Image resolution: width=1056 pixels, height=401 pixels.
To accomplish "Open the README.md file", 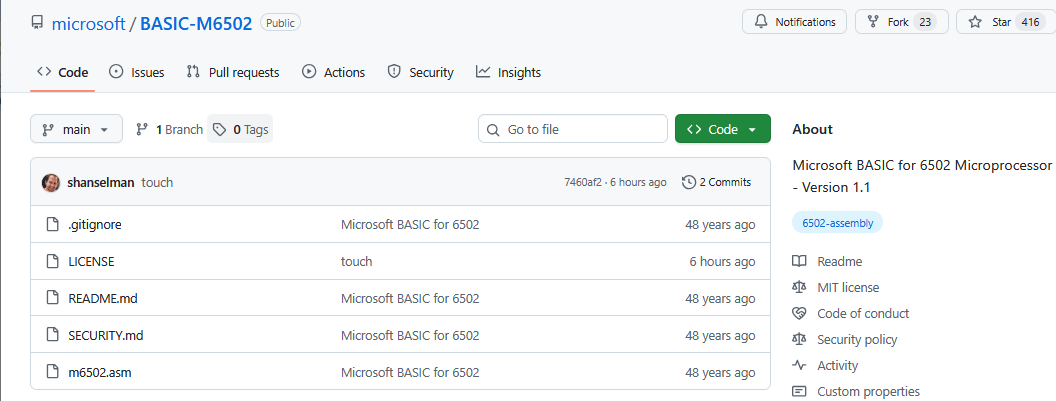I will click(103, 298).
